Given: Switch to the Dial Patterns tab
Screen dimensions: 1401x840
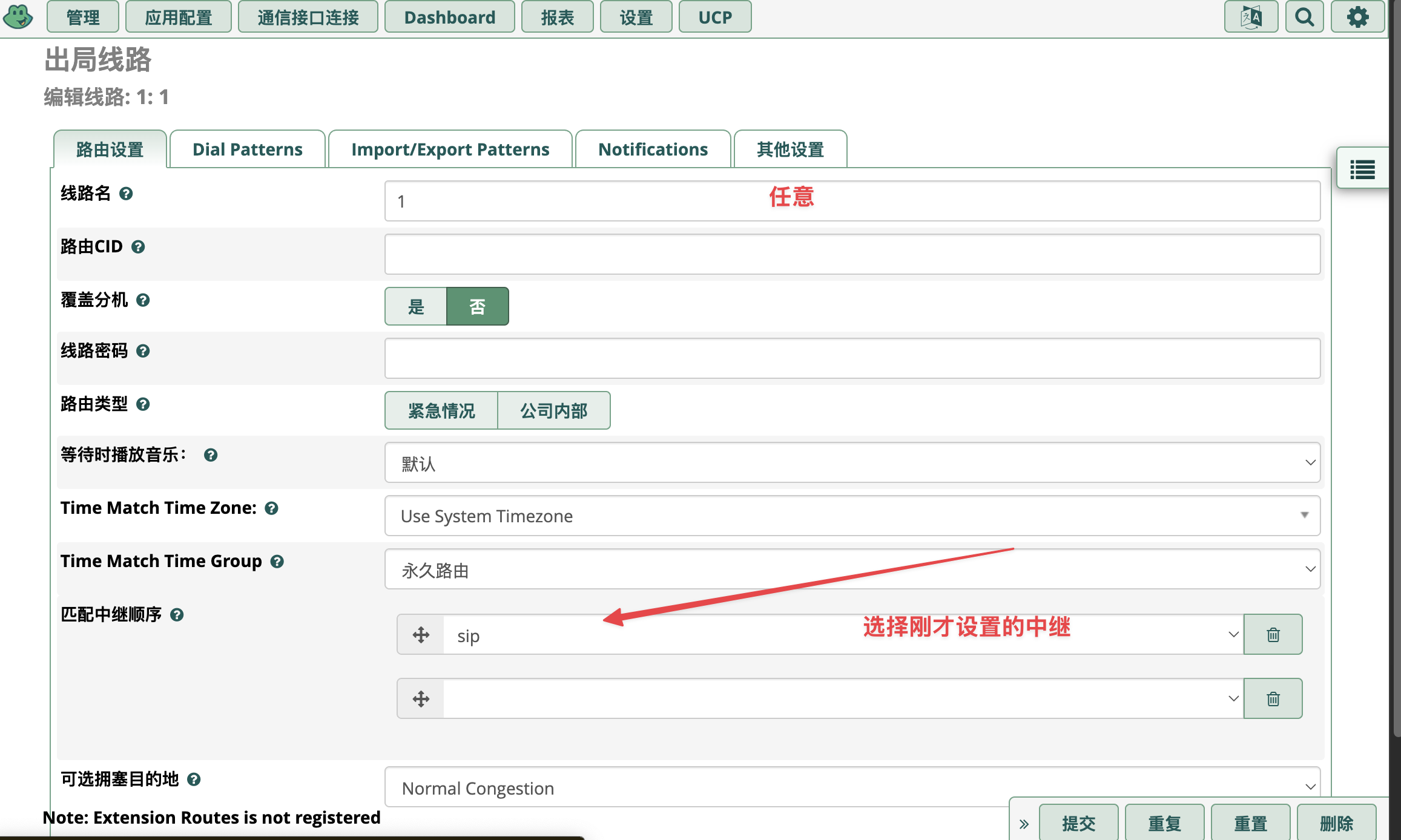Looking at the screenshot, I should click(x=248, y=149).
